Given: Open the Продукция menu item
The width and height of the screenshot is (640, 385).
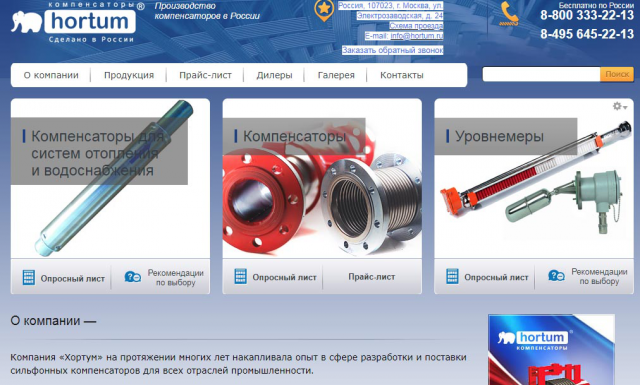Looking at the screenshot, I should (x=129, y=75).
